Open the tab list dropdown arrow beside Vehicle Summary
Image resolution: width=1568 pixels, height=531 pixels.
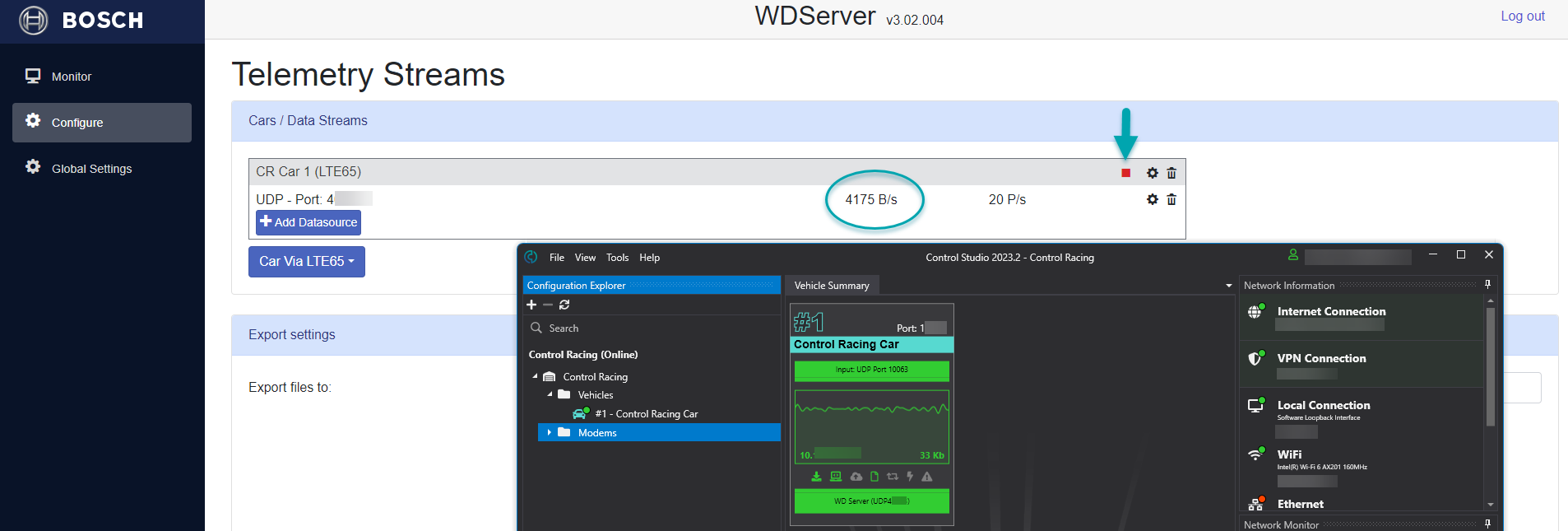point(1229,286)
